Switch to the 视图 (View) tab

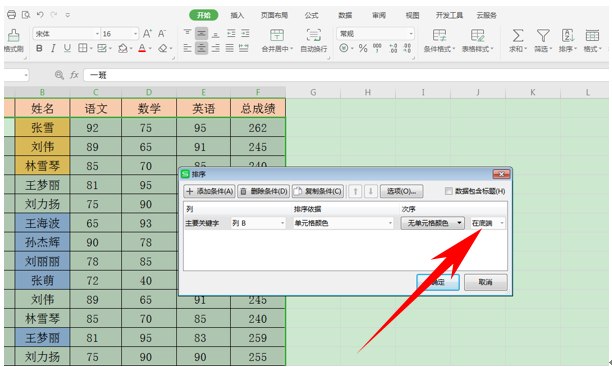(412, 15)
